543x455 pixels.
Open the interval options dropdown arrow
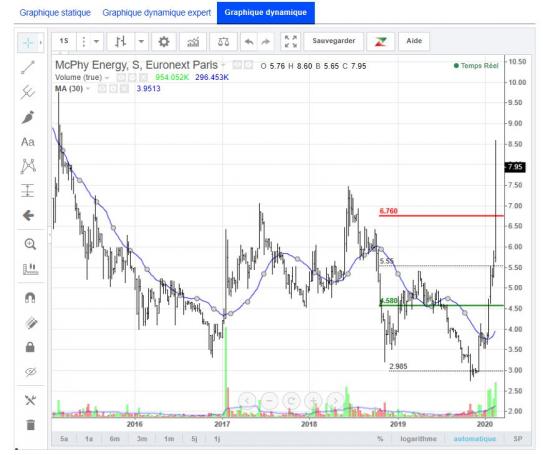point(97,42)
